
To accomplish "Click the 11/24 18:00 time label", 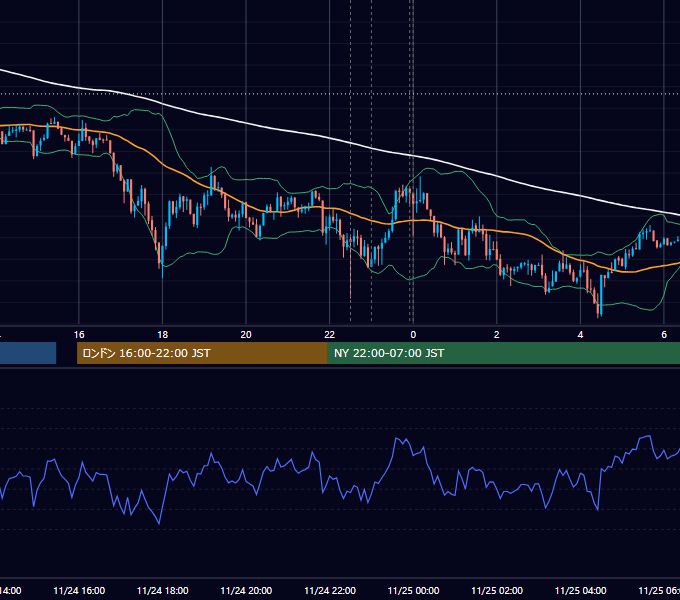I will click(163, 590).
